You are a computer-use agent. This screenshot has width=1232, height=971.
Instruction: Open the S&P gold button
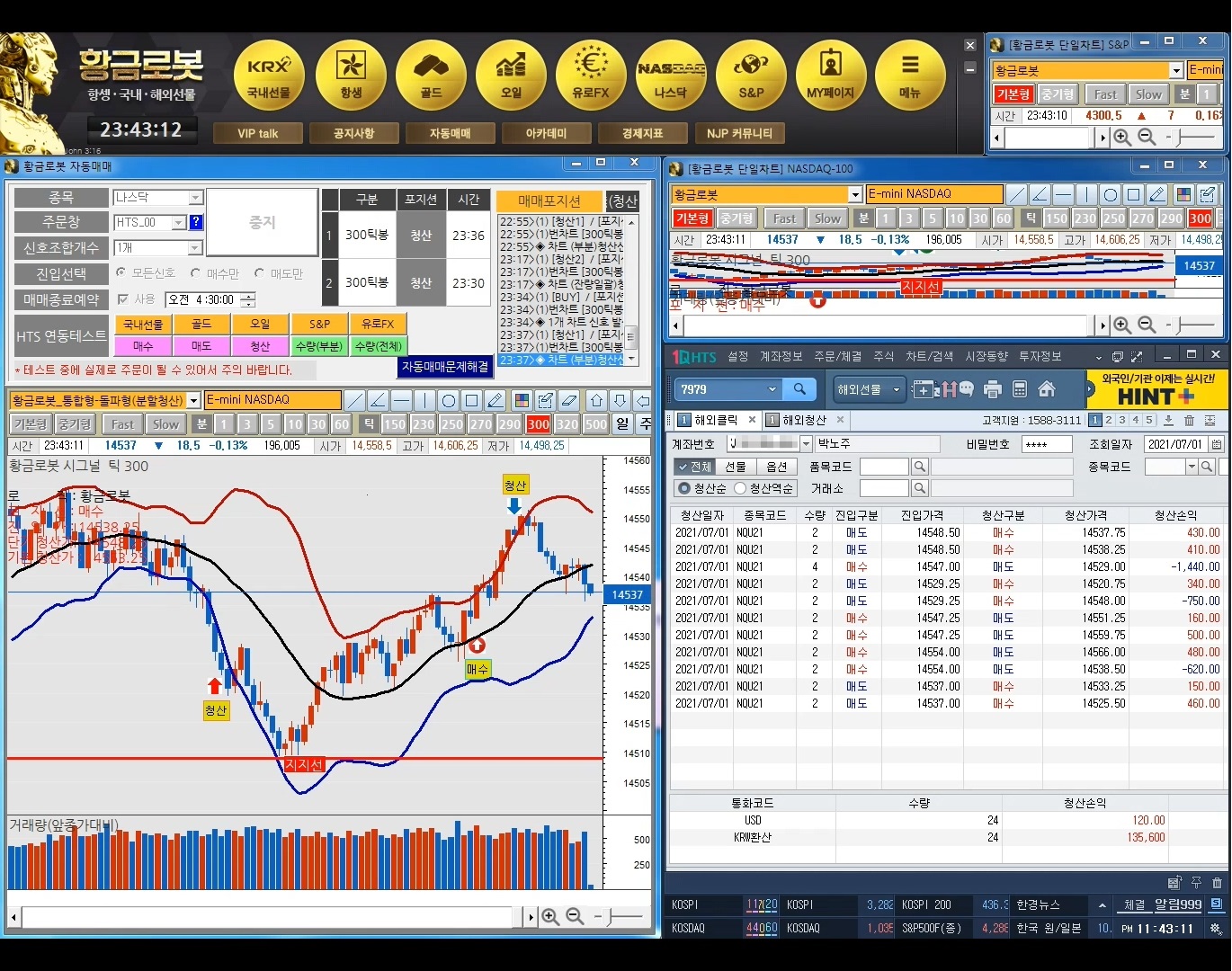tap(751, 76)
